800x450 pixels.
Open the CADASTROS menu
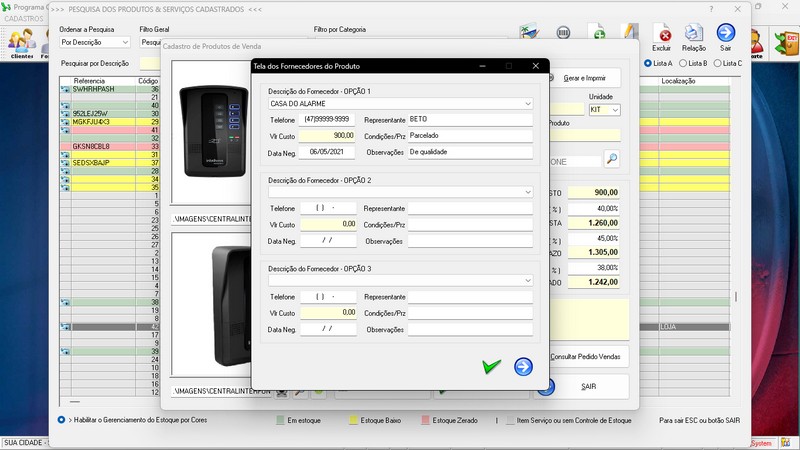(22, 20)
